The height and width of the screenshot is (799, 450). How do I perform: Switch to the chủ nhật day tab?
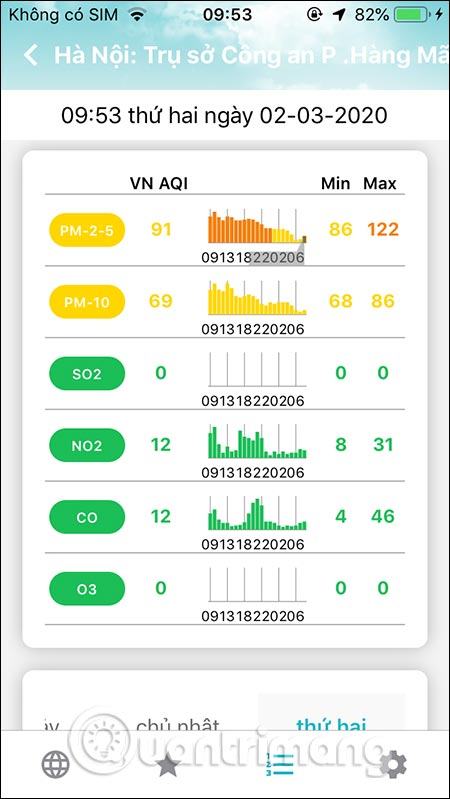coord(178,724)
